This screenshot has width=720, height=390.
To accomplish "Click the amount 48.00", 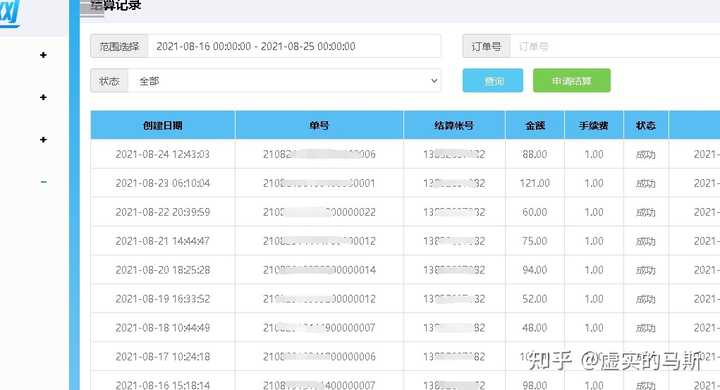I will (534, 328).
